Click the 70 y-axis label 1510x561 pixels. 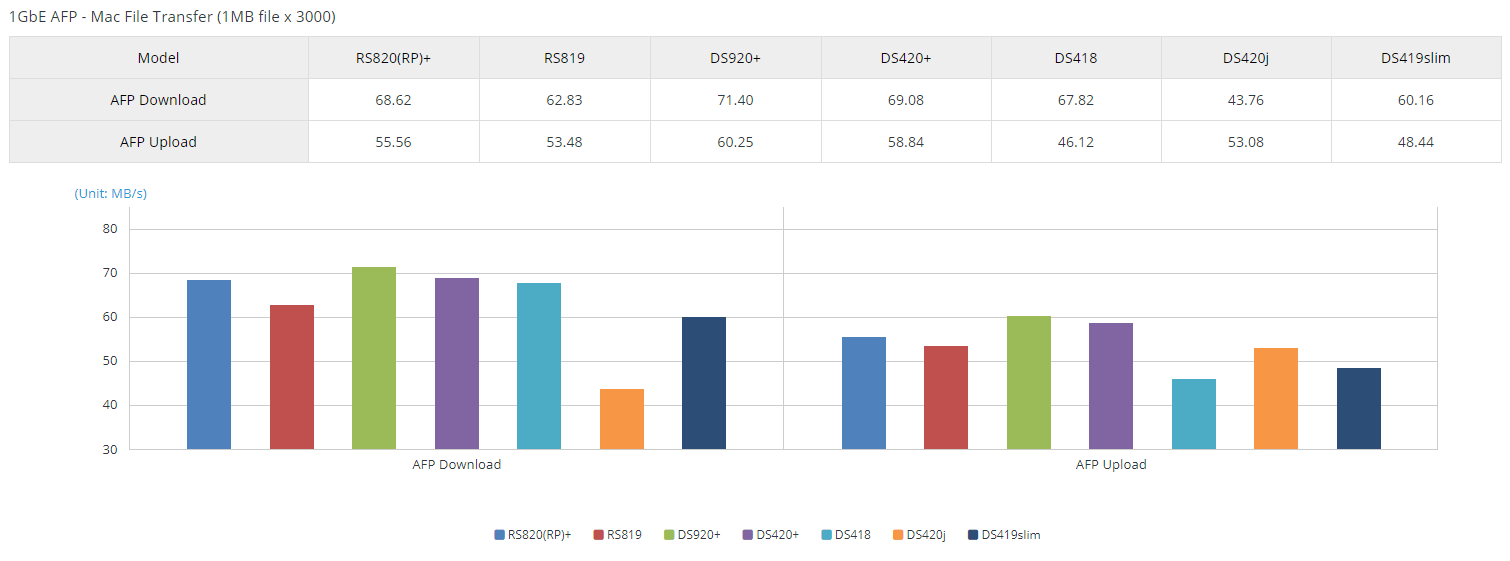click(x=110, y=273)
